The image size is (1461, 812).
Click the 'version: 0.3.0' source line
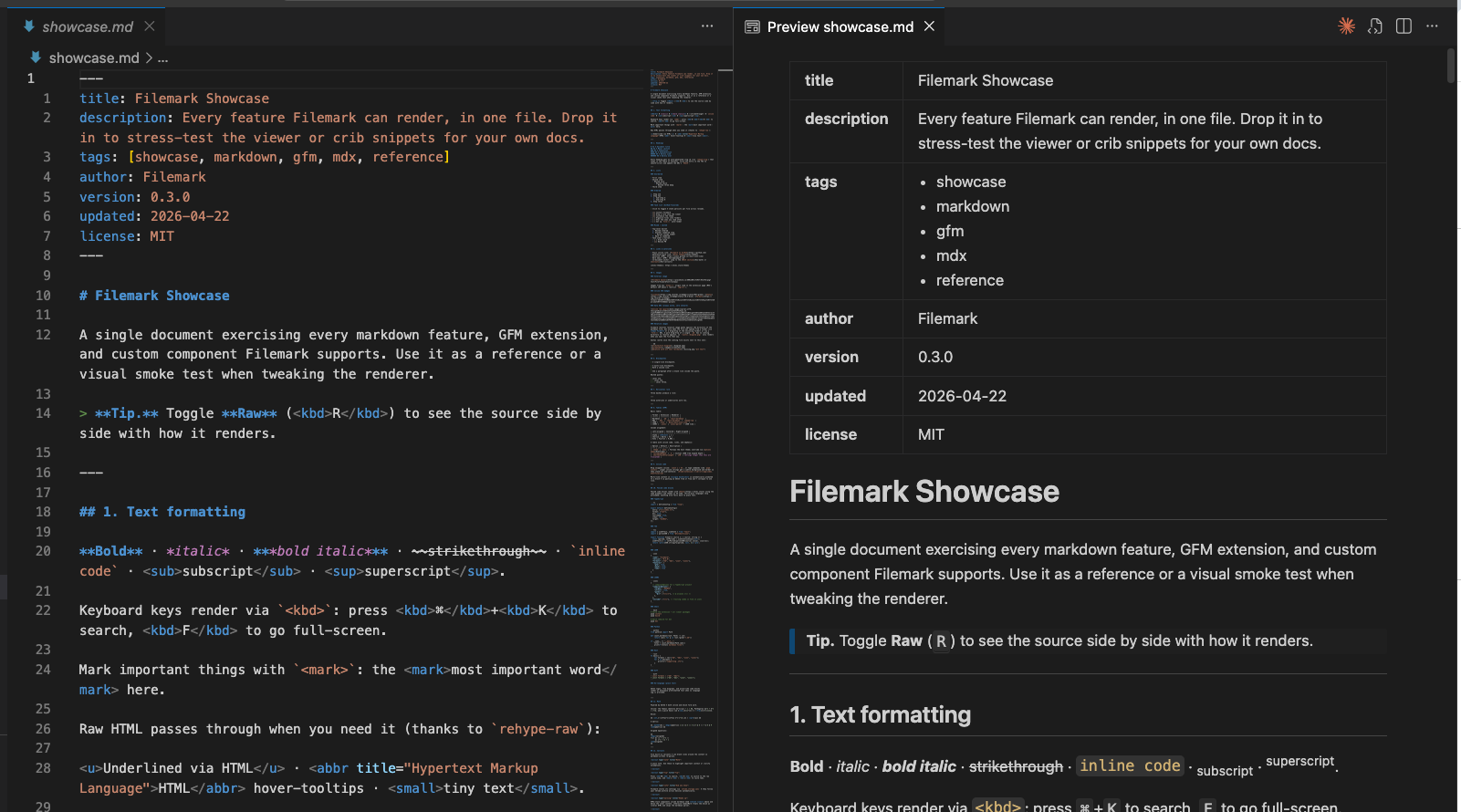135,197
